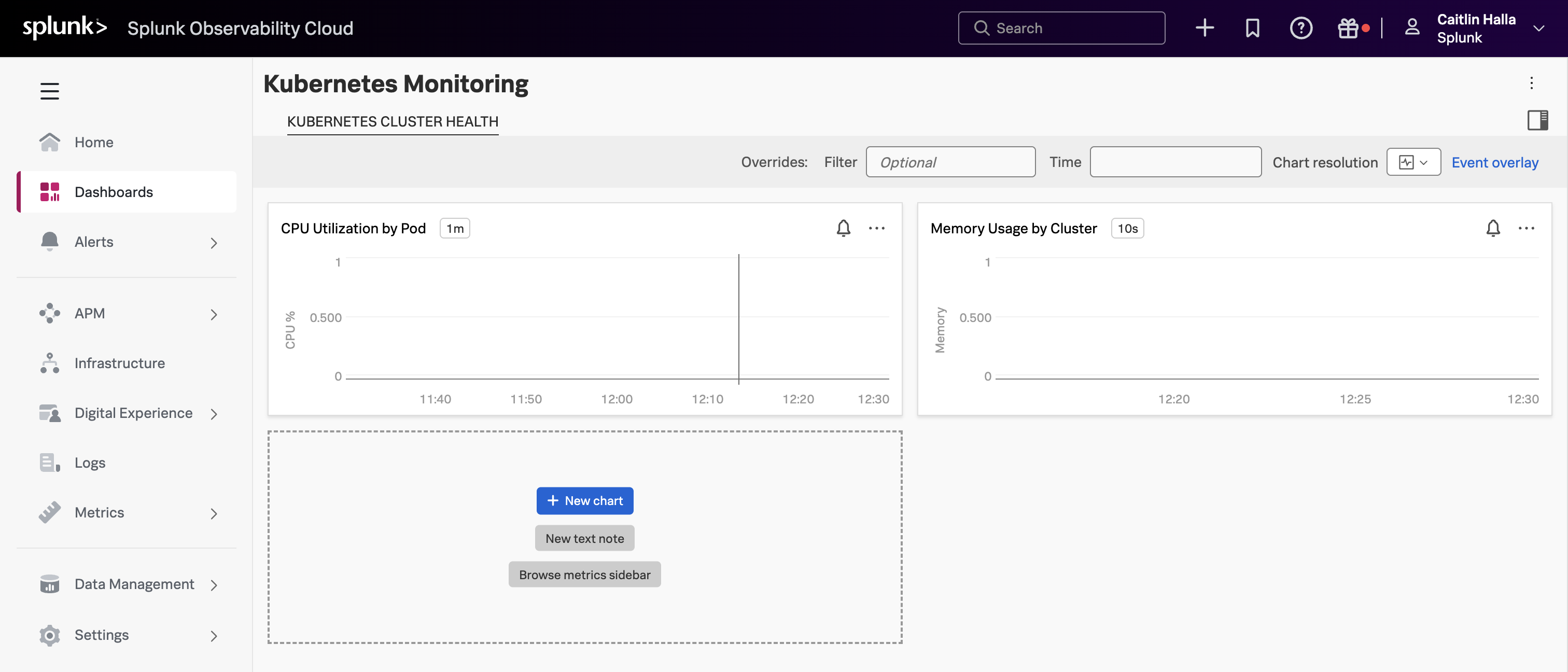Click the Kubernetes Monitoring dashboard title
This screenshot has height=672, width=1568.
(396, 84)
